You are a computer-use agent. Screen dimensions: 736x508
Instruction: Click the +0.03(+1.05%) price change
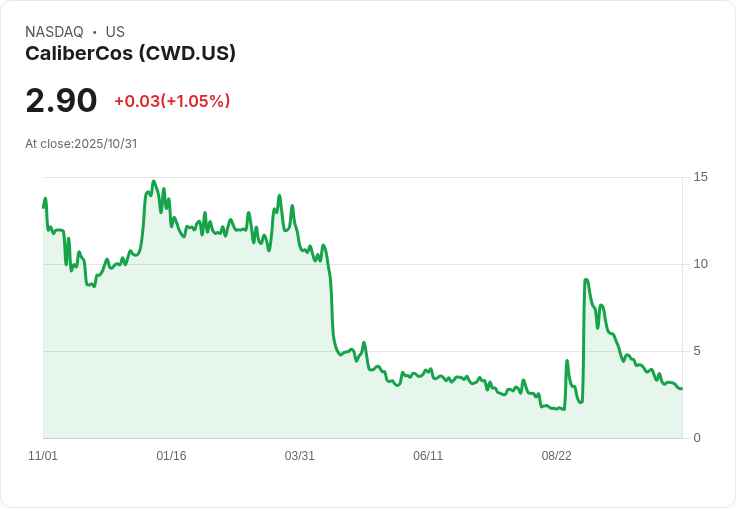coord(172,101)
